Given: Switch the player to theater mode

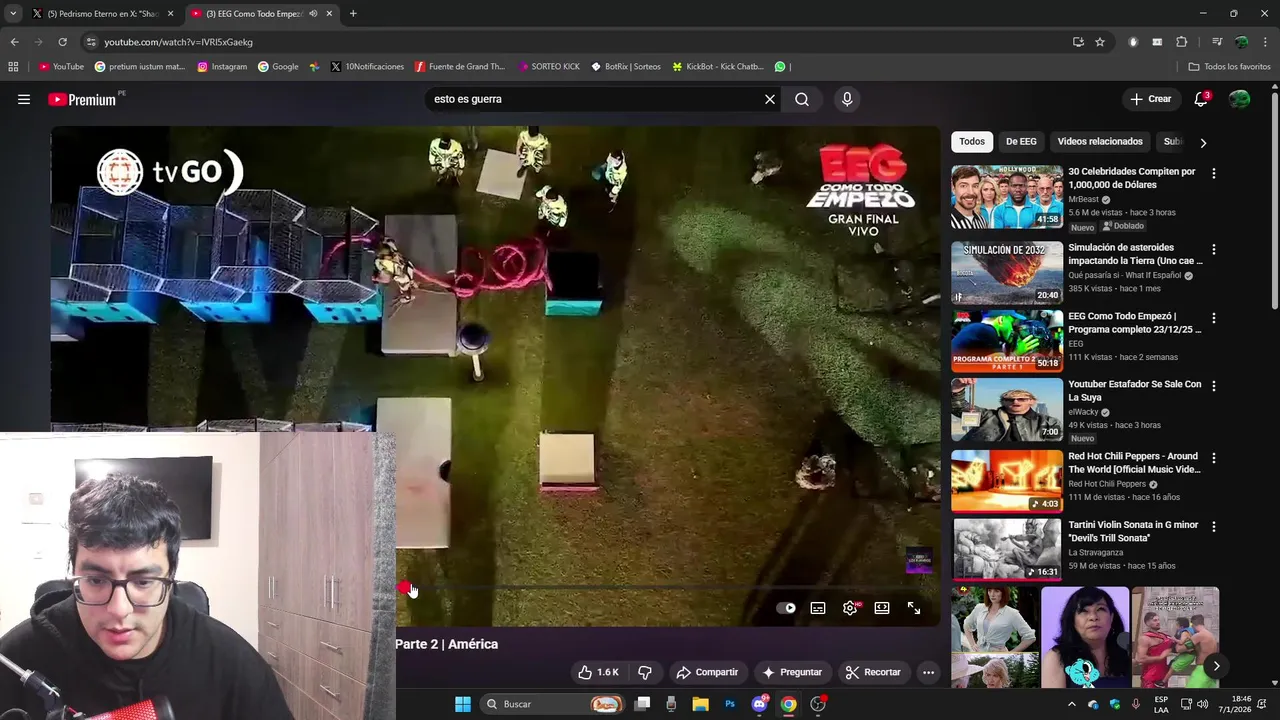Looking at the screenshot, I should point(882,608).
